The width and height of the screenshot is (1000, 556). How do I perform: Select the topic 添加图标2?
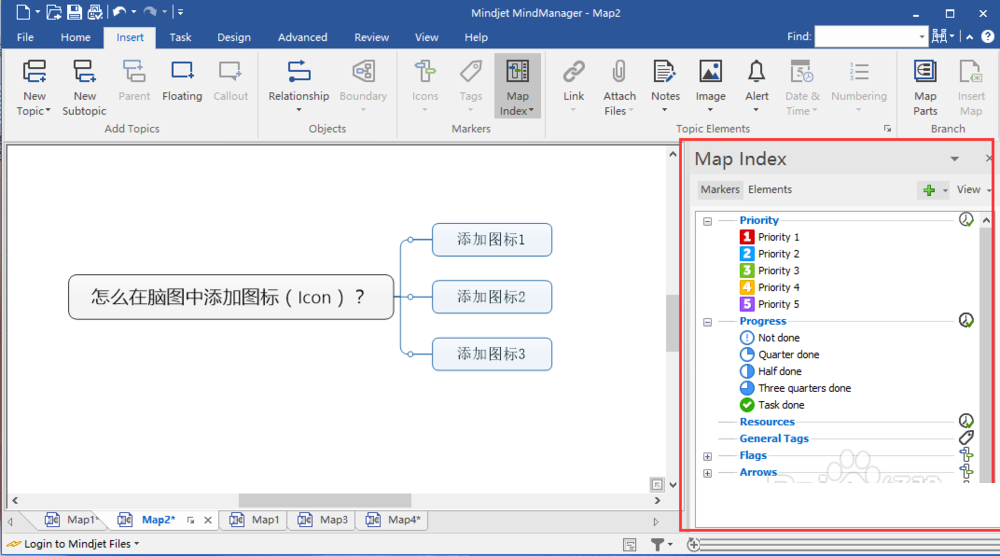click(492, 297)
